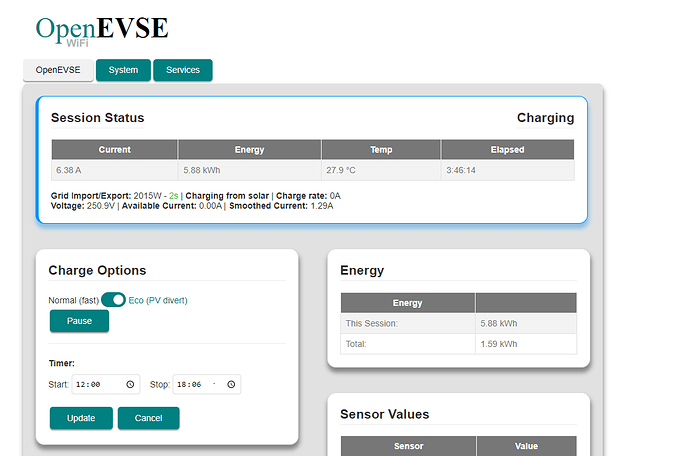Pause the charging session
690x456 pixels.
tap(79, 321)
